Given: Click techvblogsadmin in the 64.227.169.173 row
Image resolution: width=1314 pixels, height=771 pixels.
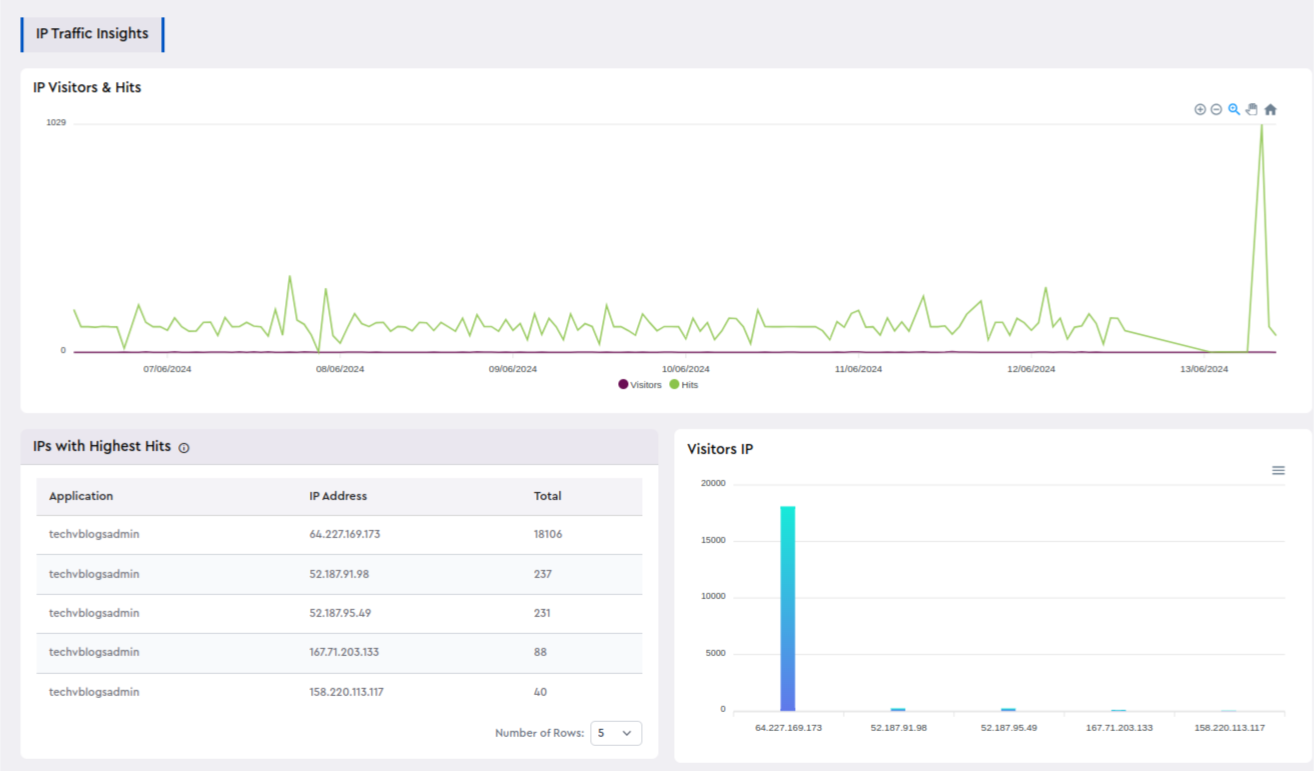Looking at the screenshot, I should click(94, 534).
